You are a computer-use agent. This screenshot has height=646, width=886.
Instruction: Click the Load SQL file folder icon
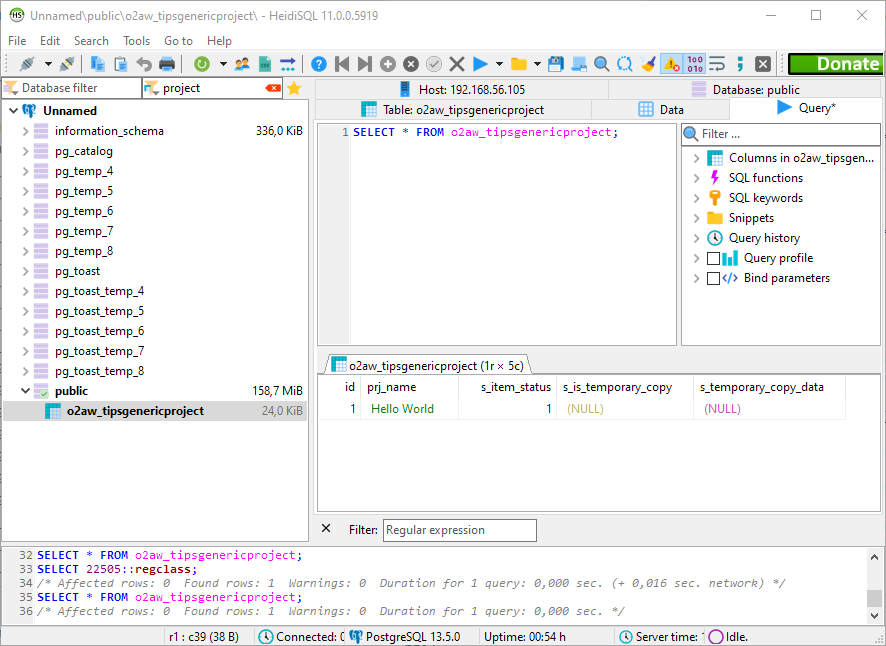[x=519, y=64]
